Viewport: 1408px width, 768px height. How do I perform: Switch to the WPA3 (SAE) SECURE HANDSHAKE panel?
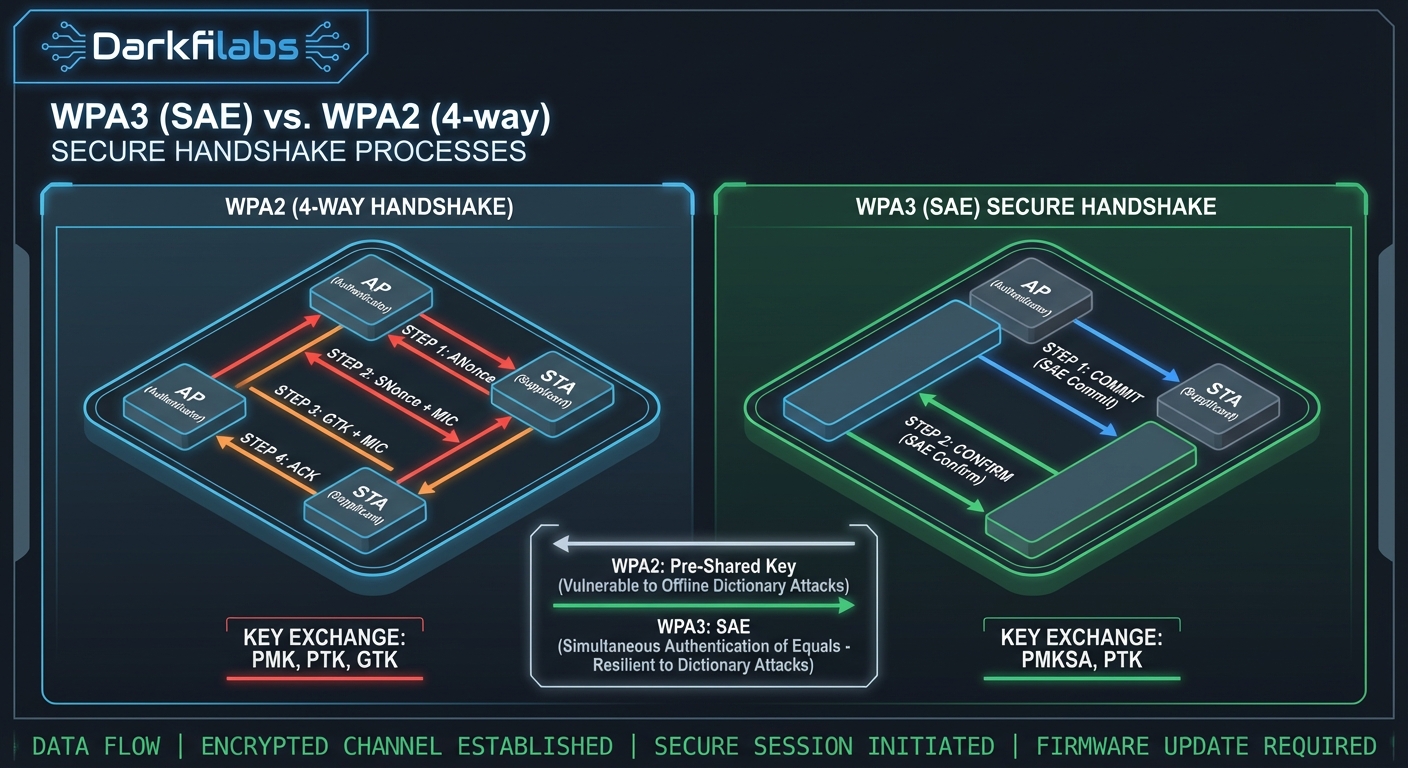(1035, 206)
